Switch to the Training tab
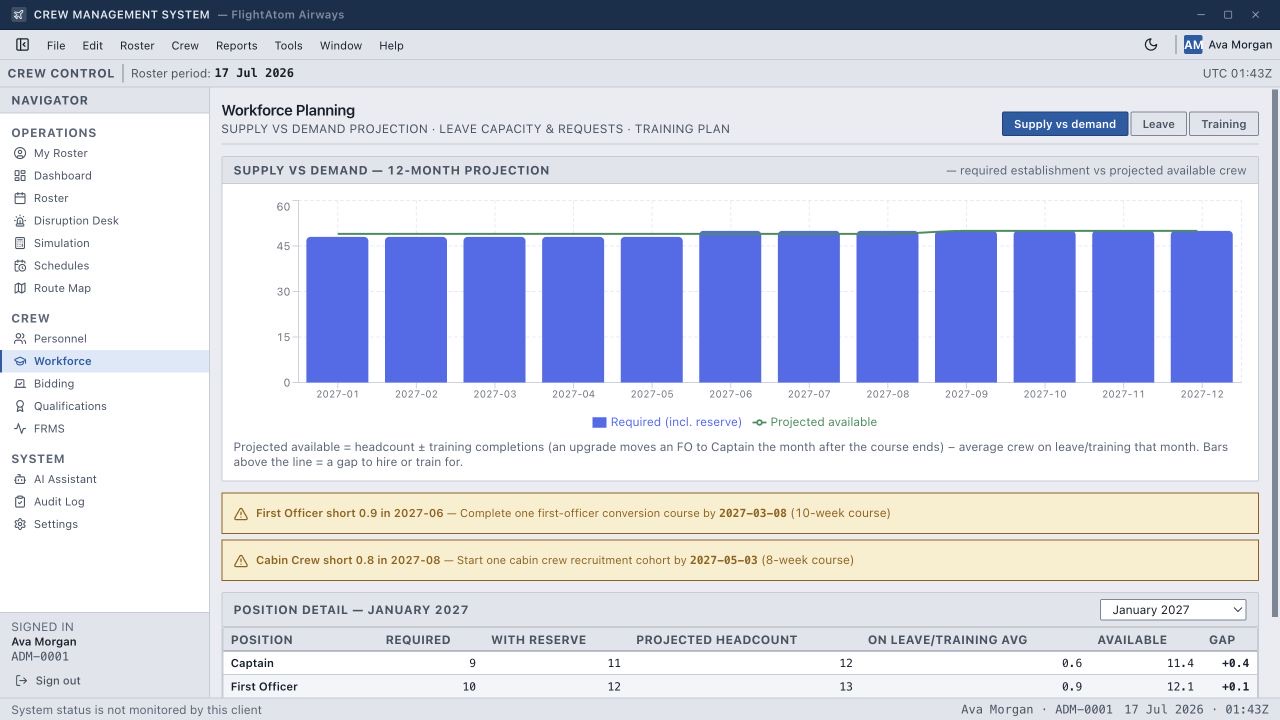This screenshot has width=1280, height=720. (x=1224, y=124)
